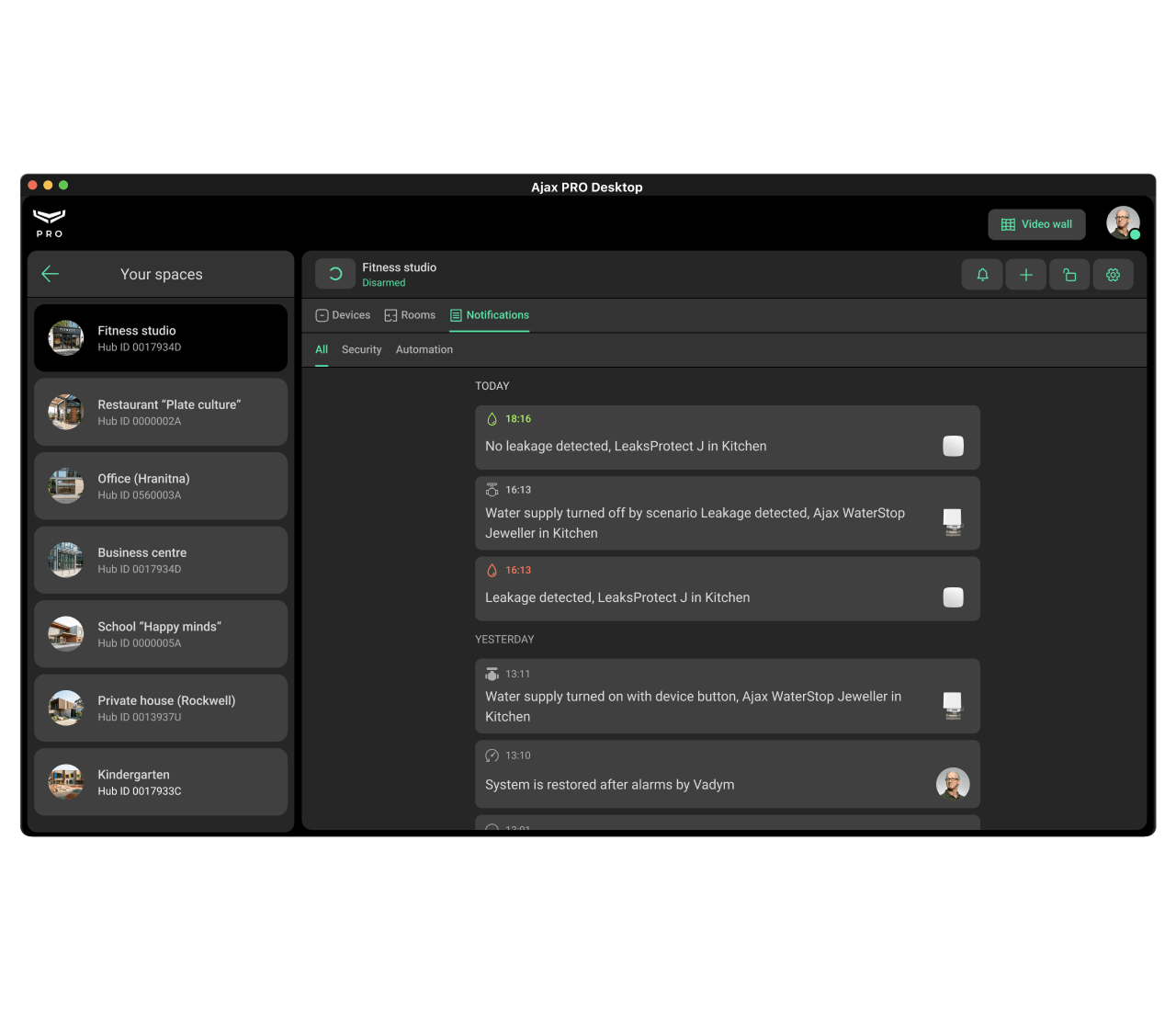Image resolution: width=1176 pixels, height=1011 pixels.
Task: Open School "Happy minds" space
Action: tap(161, 634)
